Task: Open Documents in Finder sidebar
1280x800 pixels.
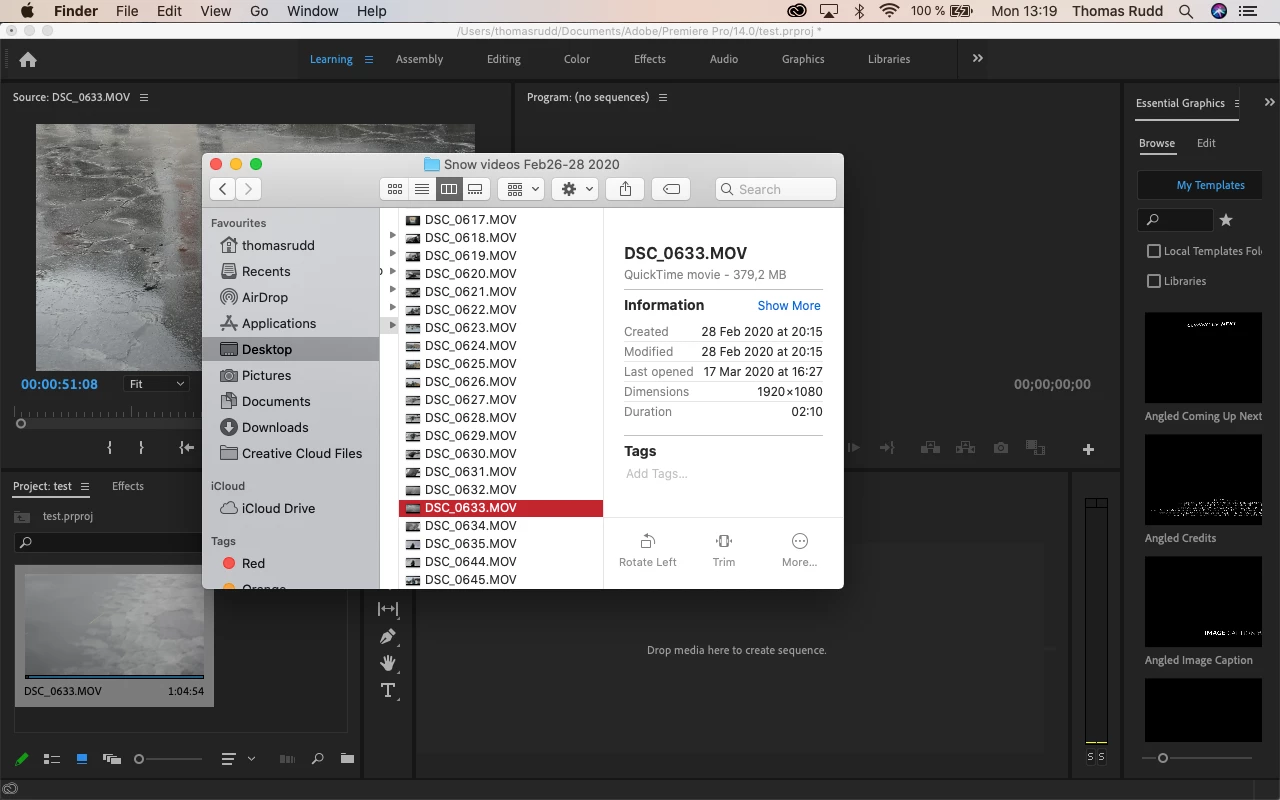Action: (276, 401)
